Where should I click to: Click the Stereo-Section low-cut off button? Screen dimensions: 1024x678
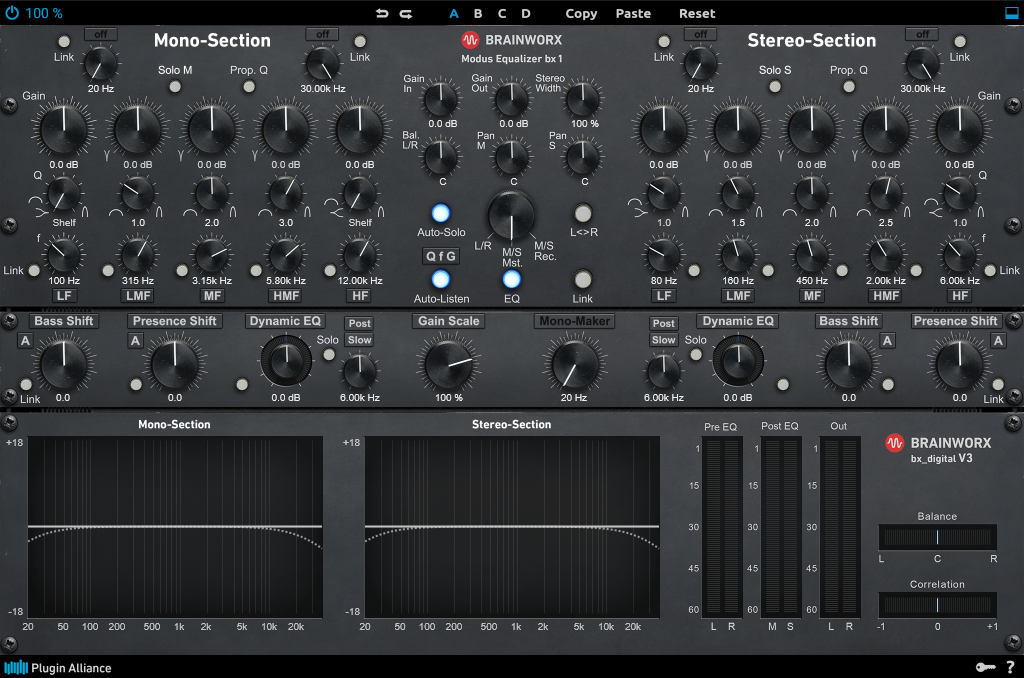click(701, 34)
